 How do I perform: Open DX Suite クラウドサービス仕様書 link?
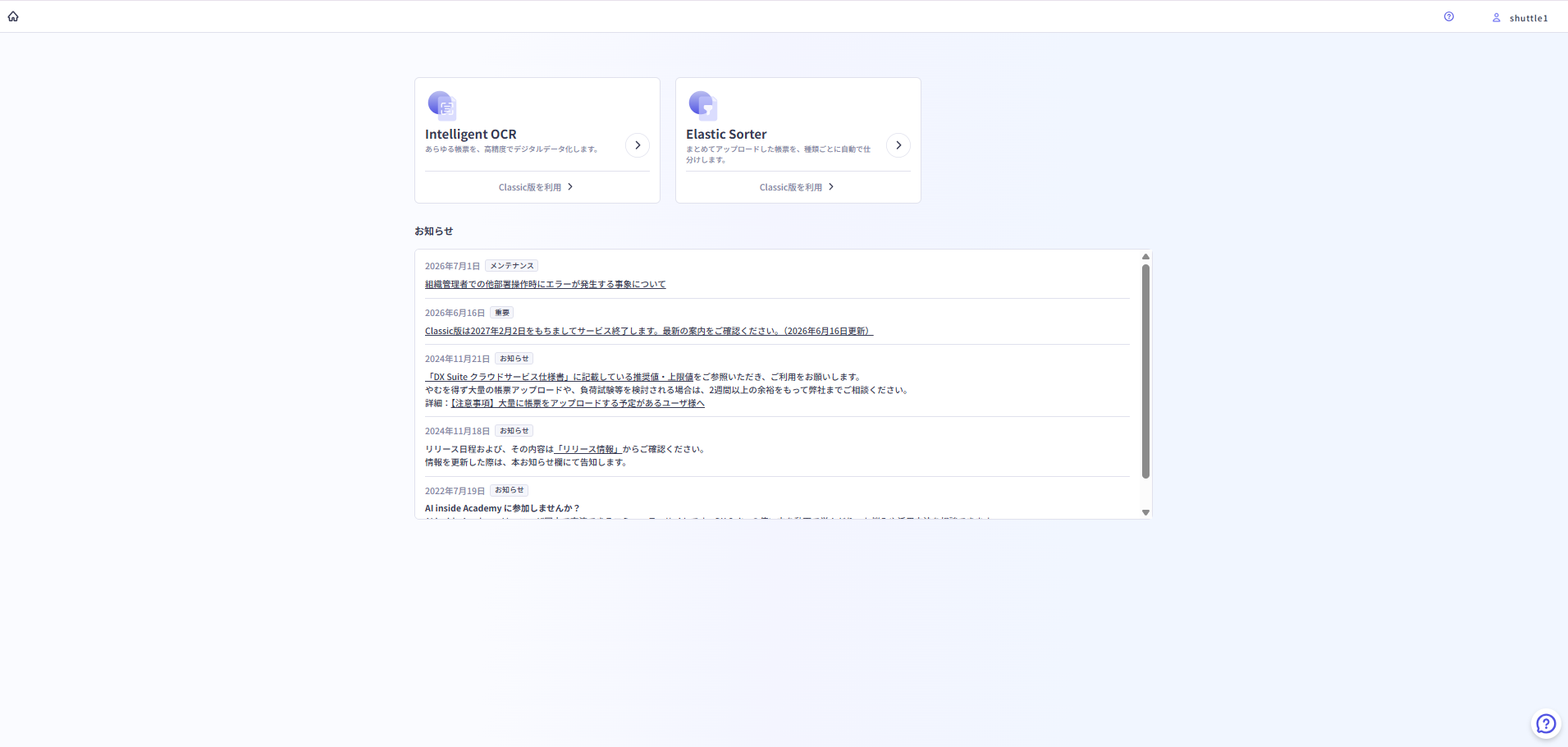(560, 377)
